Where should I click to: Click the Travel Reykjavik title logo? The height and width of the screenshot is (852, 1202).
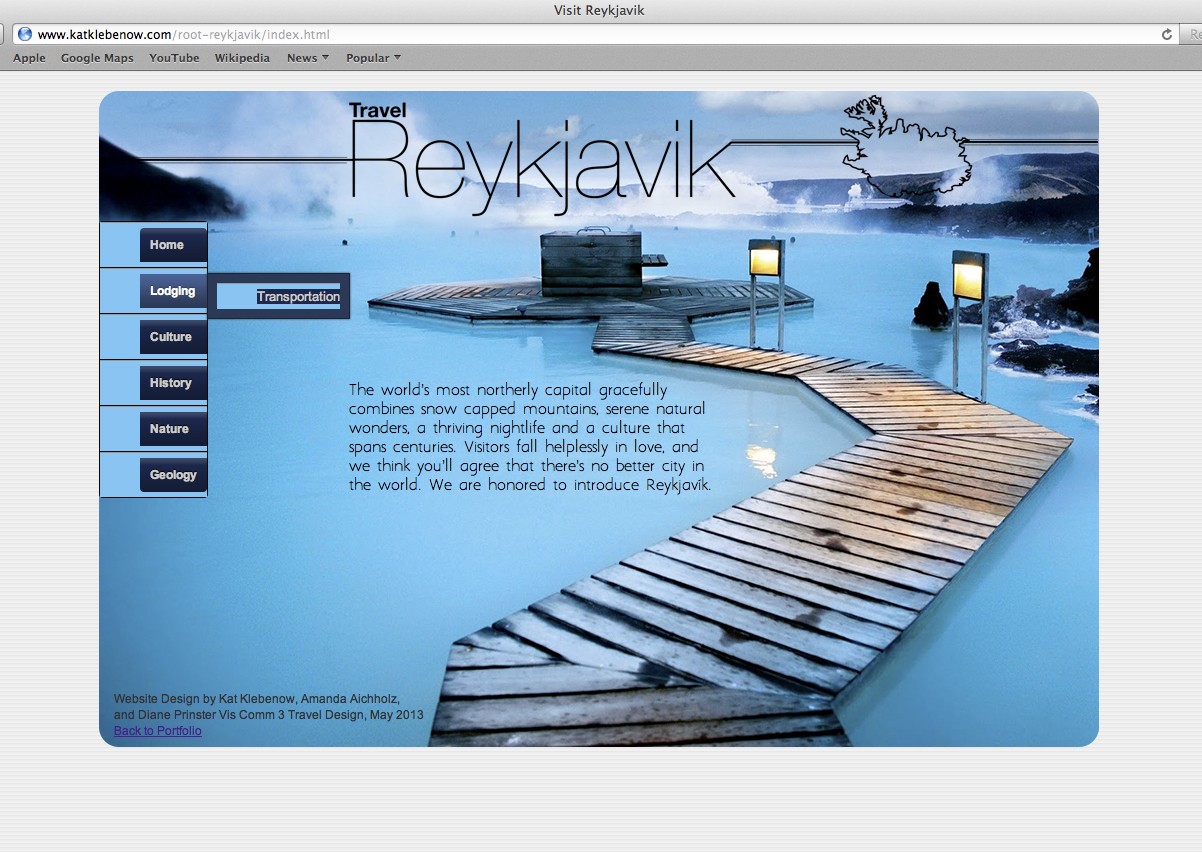(x=542, y=157)
